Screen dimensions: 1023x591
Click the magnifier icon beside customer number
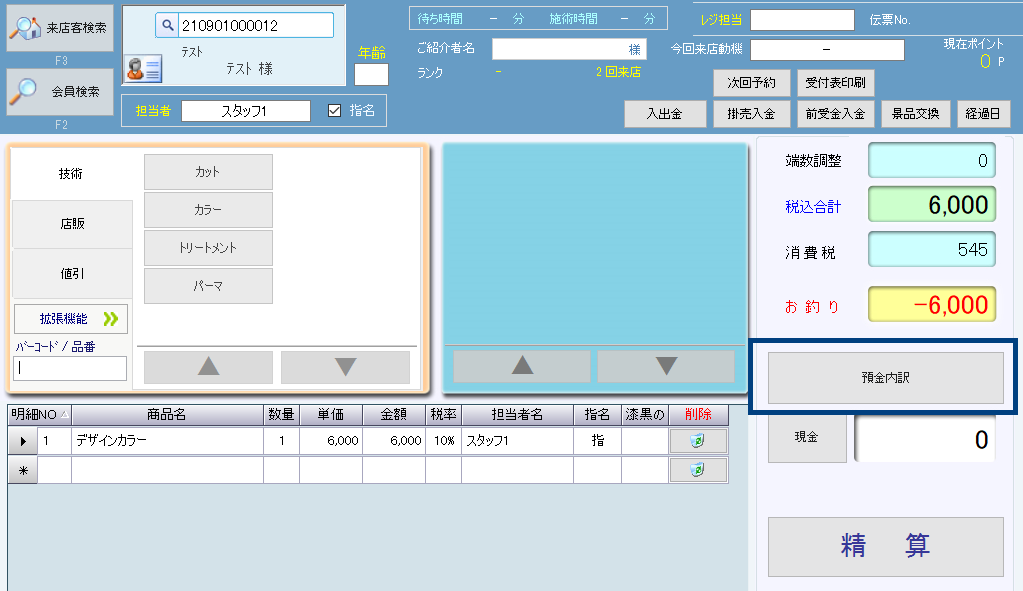167,25
